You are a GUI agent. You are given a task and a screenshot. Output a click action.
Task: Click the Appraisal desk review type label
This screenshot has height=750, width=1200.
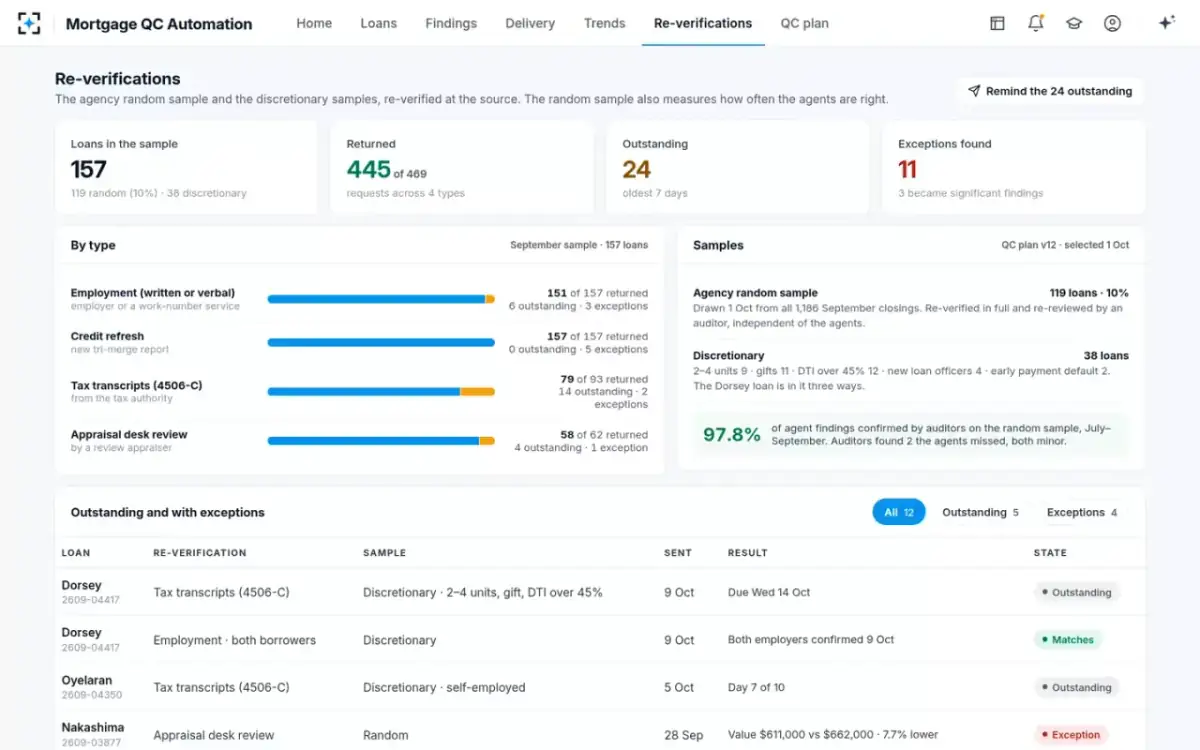(x=129, y=434)
